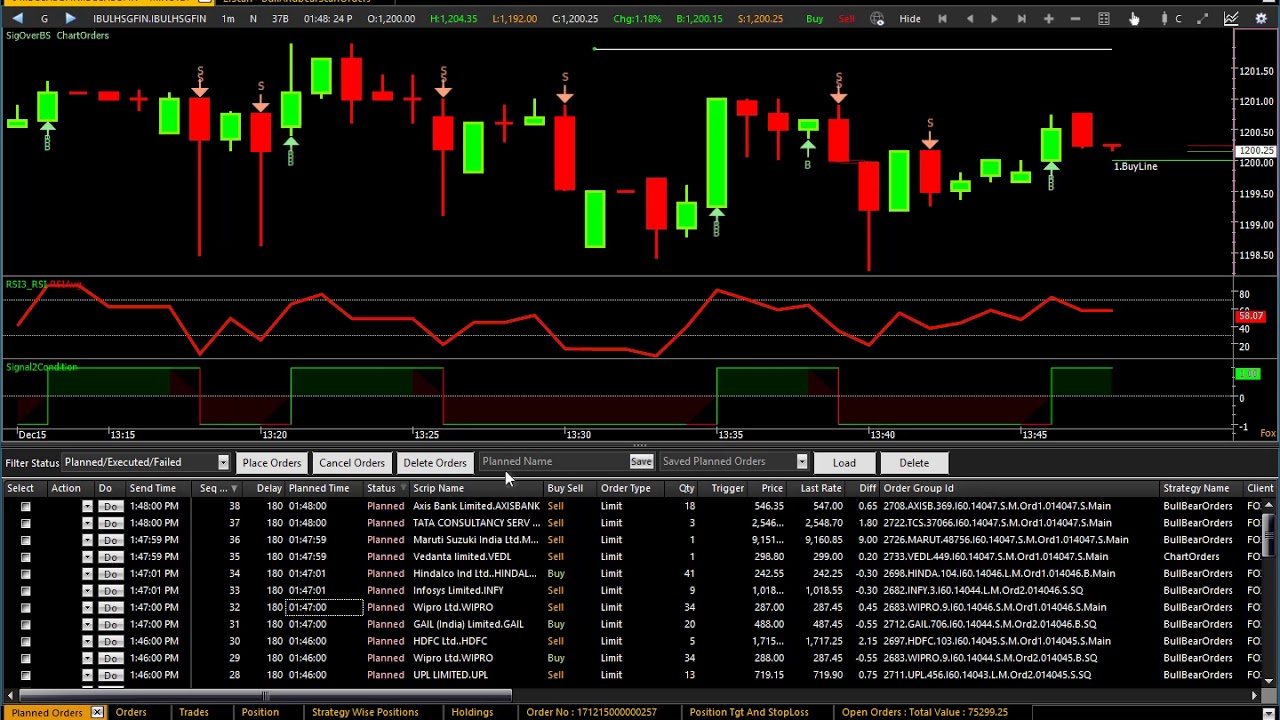Image resolution: width=1280 pixels, height=720 pixels.
Task: Click Do button for Axis Bank row
Action: [110, 506]
